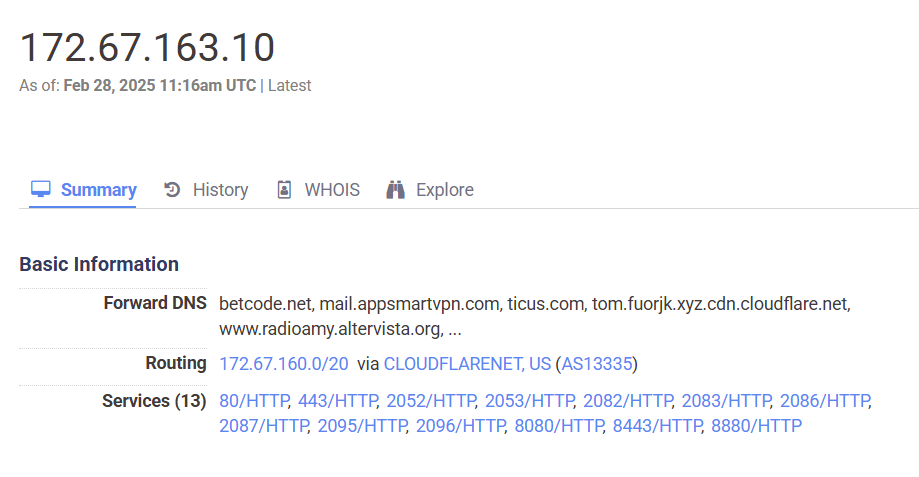This screenshot has height=477, width=919.
Task: Select the 443/HTTP service link
Action: [x=337, y=401]
